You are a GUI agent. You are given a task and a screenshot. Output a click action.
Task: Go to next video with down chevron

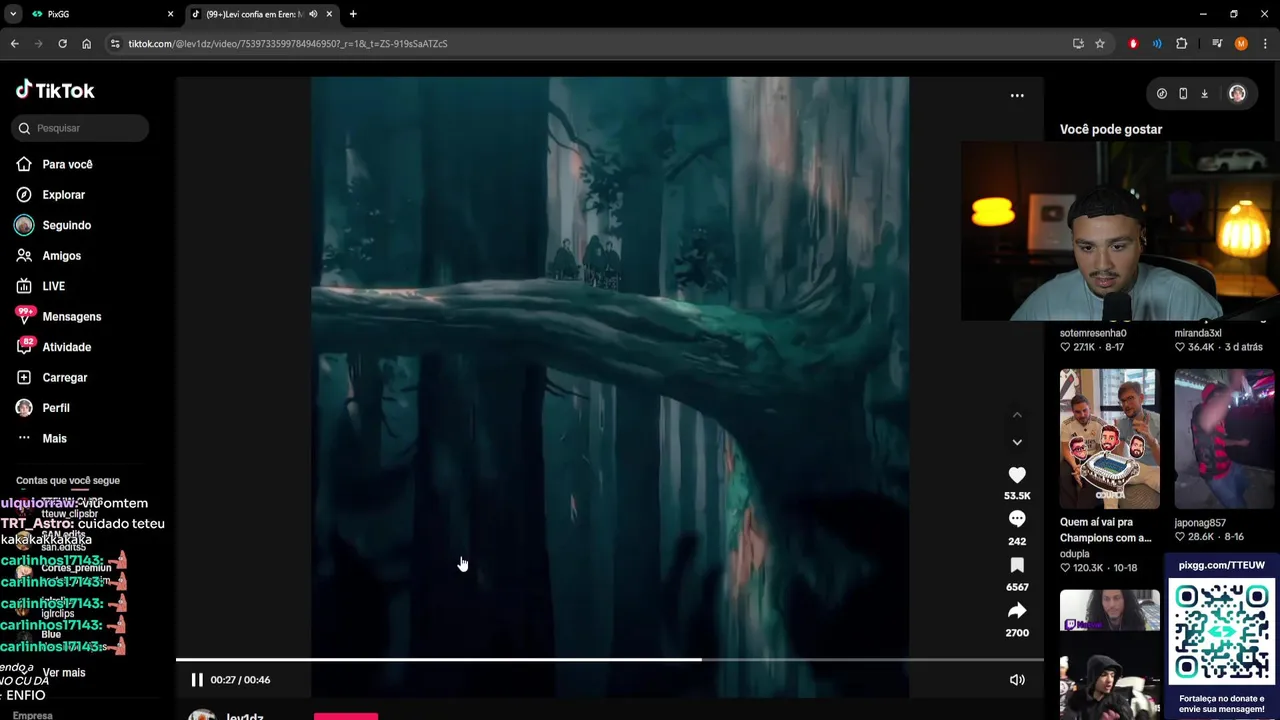(1017, 442)
